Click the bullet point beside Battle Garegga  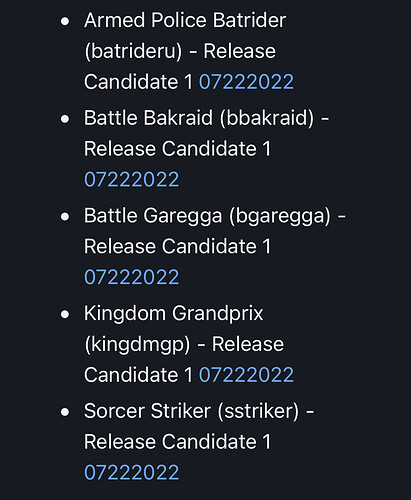[x=65, y=217]
